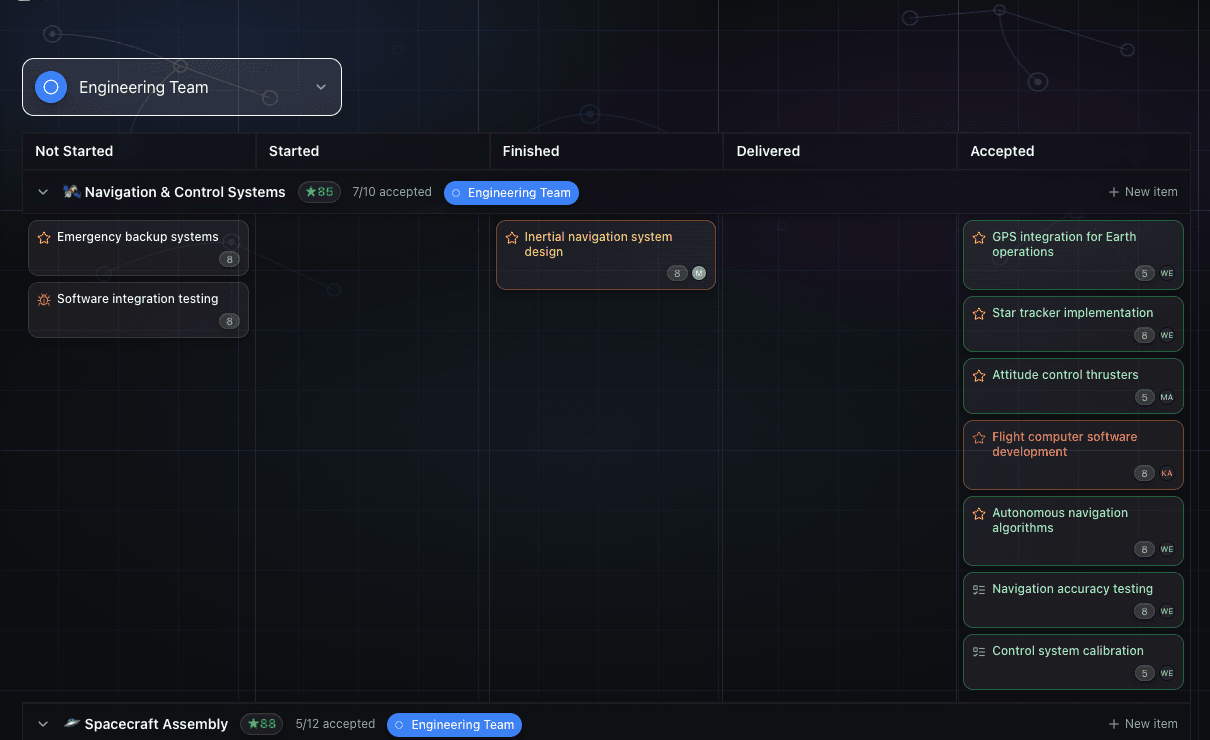Select the Not Started column header
Image resolution: width=1210 pixels, height=740 pixels.
74,151
